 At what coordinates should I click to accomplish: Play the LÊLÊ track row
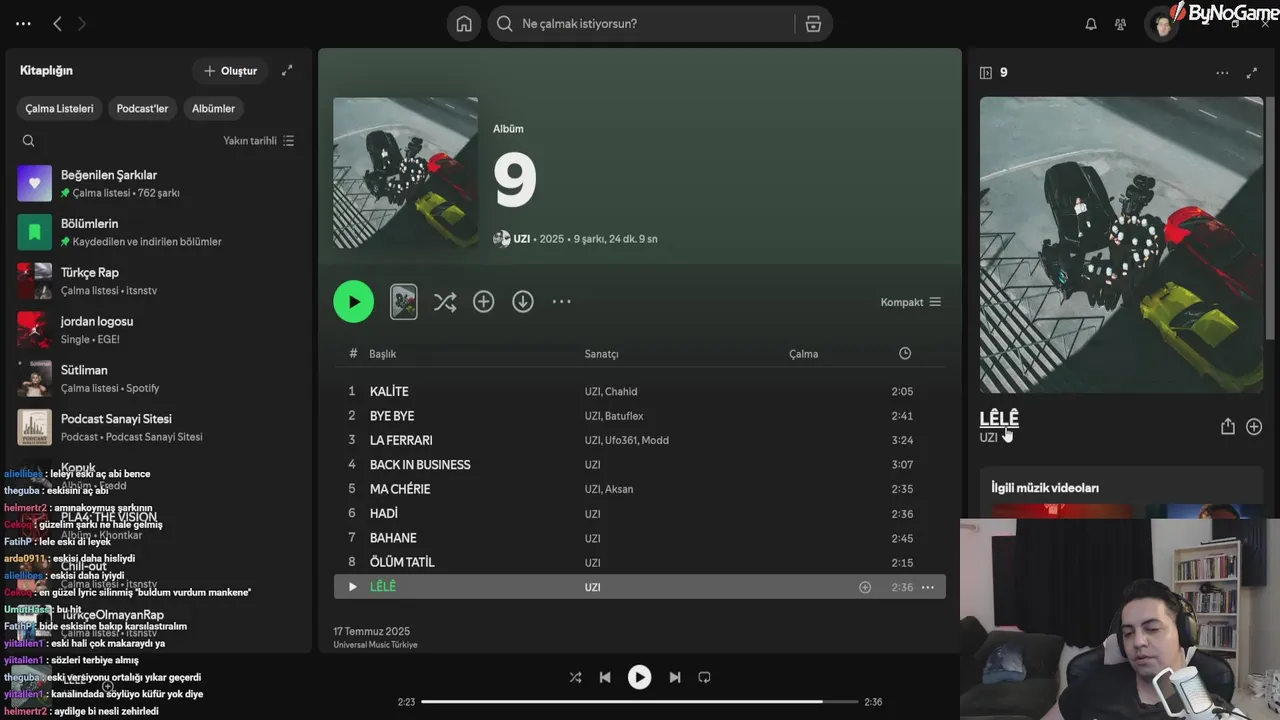pyautogui.click(x=352, y=587)
